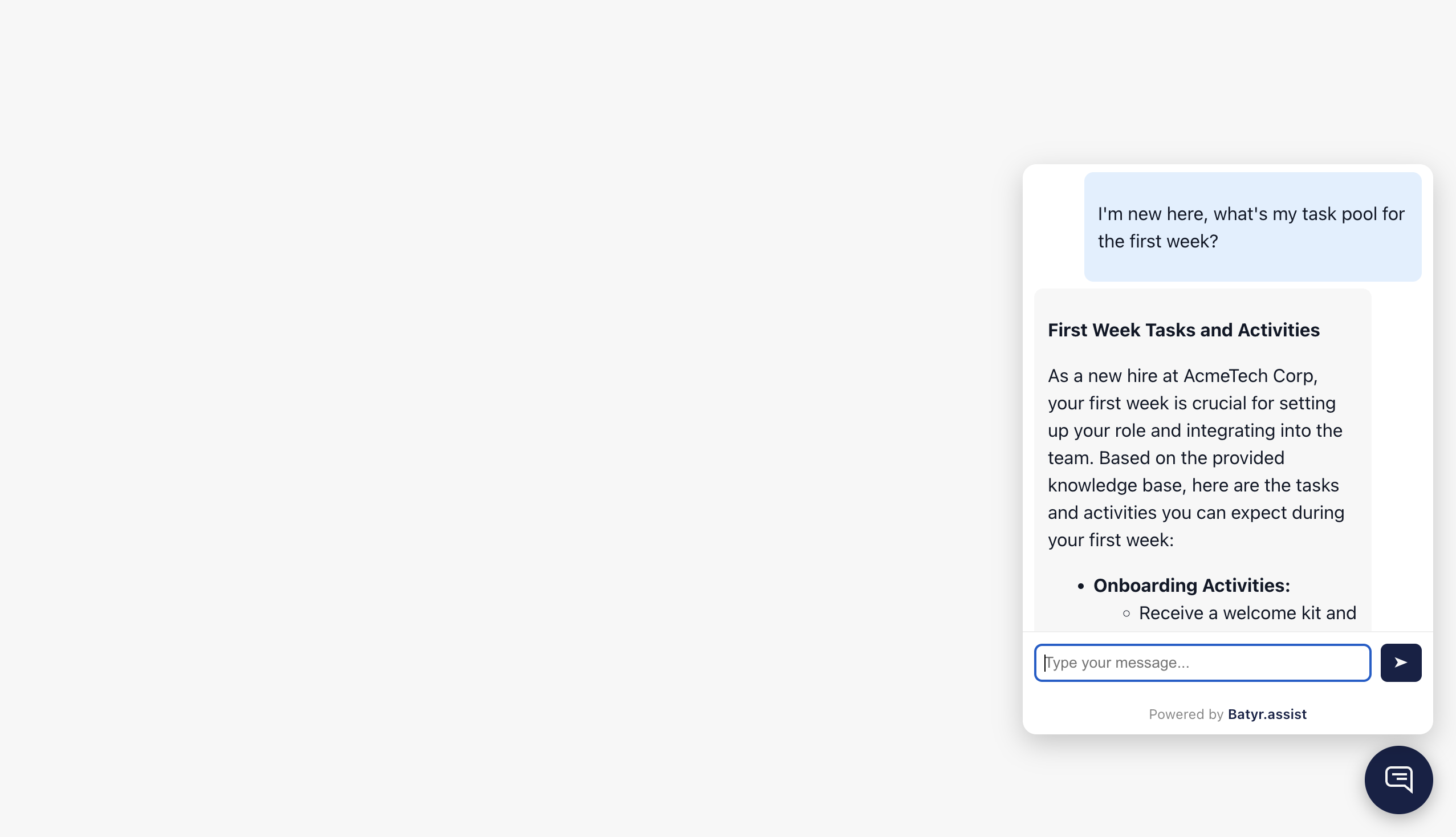Select the user message about task pool
This screenshot has width=1456, height=837.
[x=1252, y=227]
